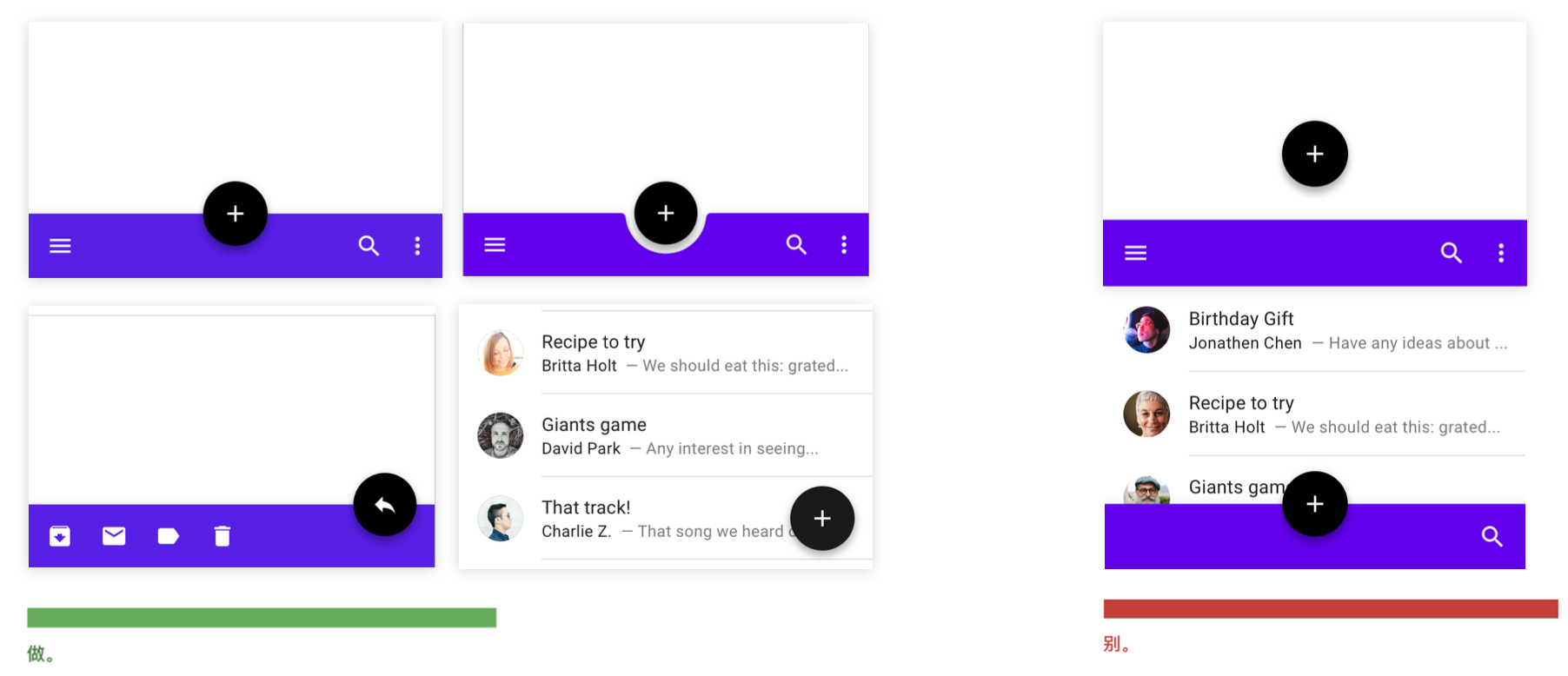Click search icon in bar covering Giants game
This screenshot has height=676, width=1568.
[x=1492, y=536]
